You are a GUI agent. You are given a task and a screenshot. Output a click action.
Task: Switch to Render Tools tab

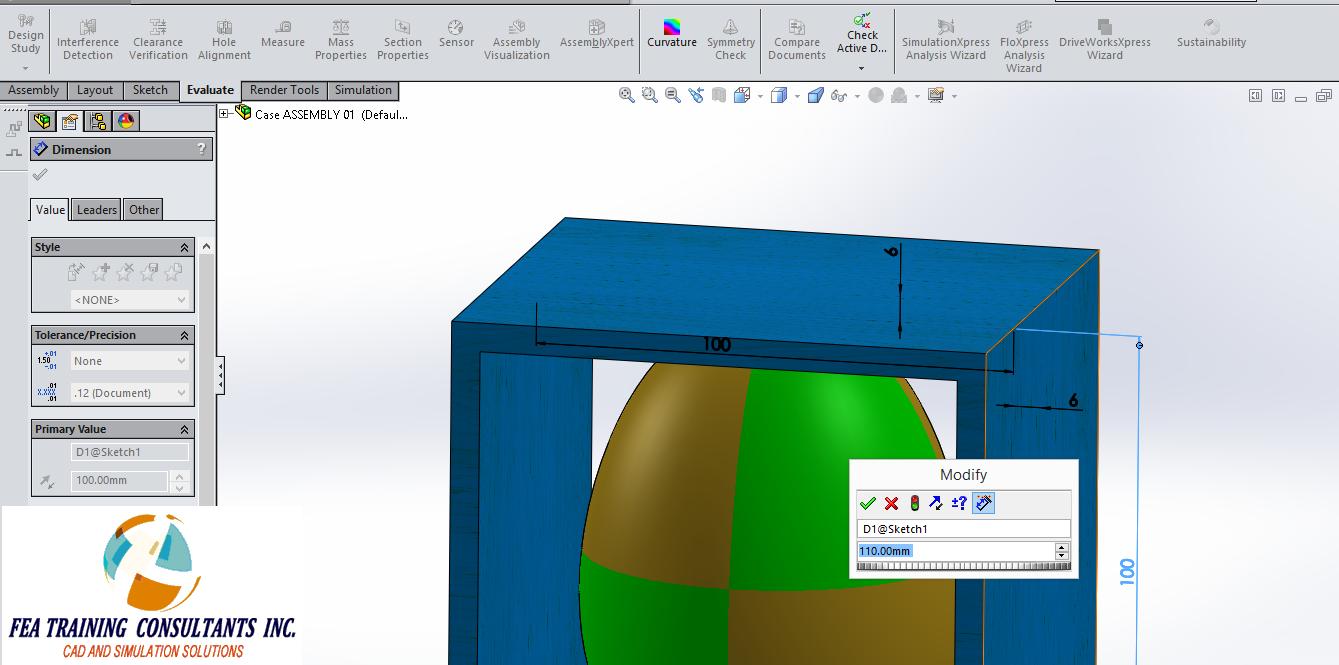click(284, 90)
